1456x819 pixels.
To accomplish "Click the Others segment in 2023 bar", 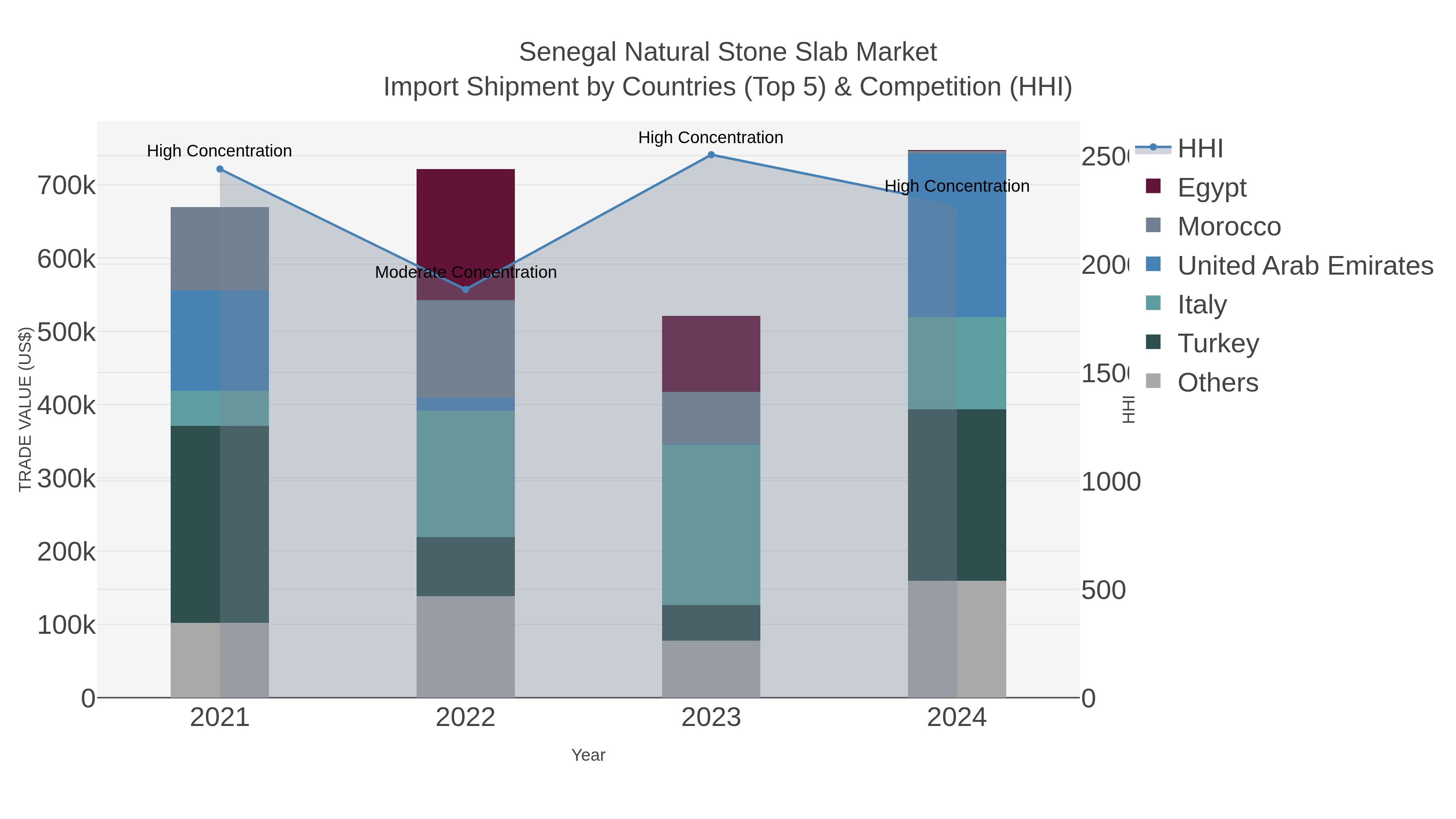I will tap(711, 669).
